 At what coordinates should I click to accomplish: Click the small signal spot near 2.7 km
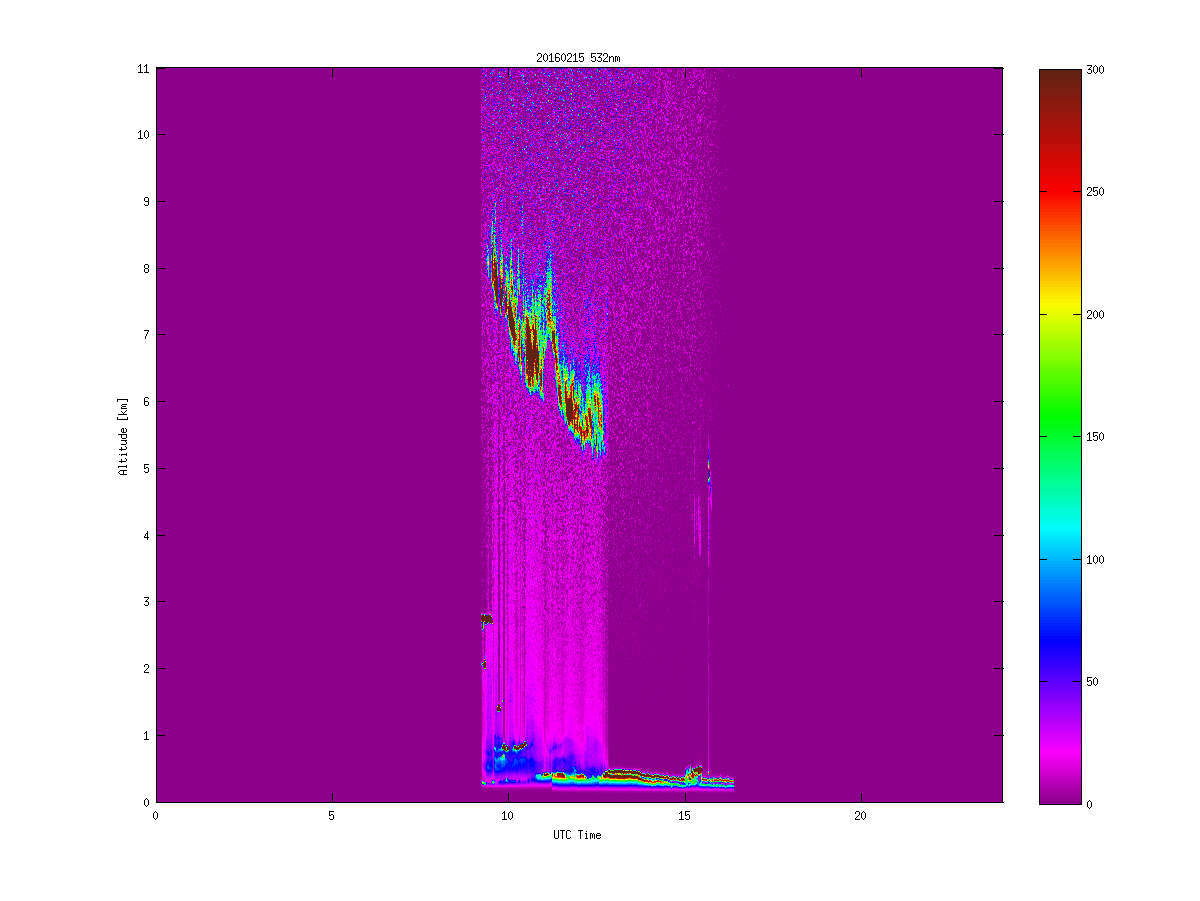[487, 619]
